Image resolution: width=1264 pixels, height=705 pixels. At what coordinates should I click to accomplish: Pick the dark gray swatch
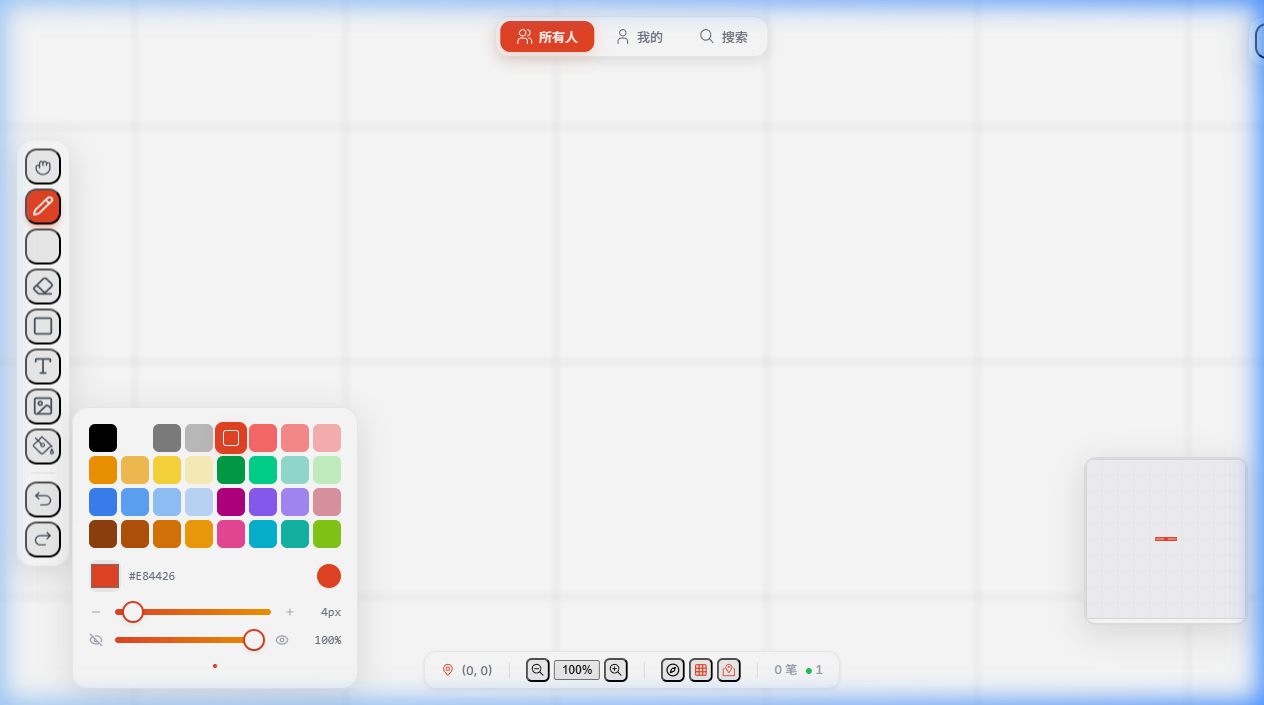[167, 438]
